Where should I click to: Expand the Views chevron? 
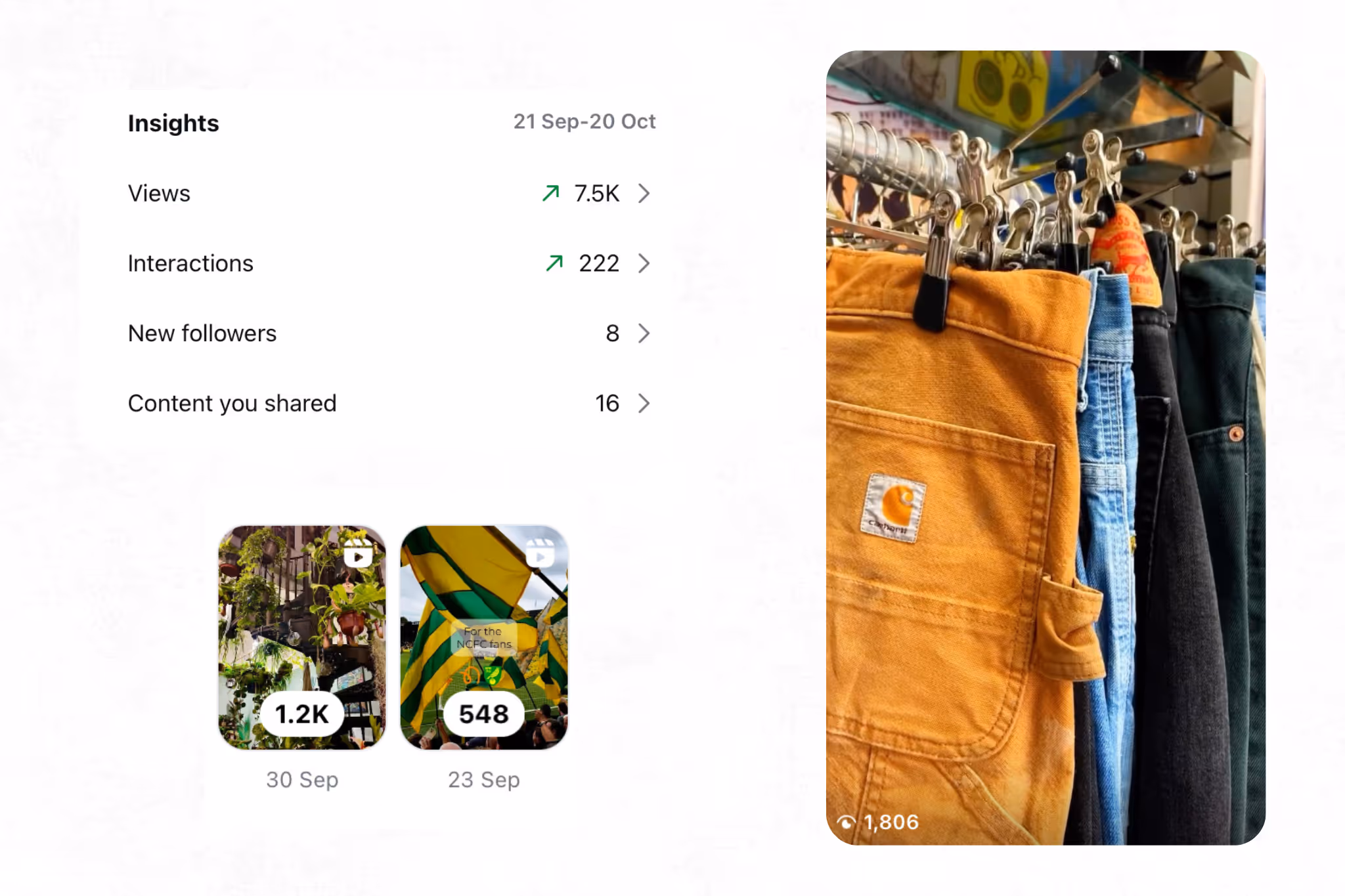(644, 193)
